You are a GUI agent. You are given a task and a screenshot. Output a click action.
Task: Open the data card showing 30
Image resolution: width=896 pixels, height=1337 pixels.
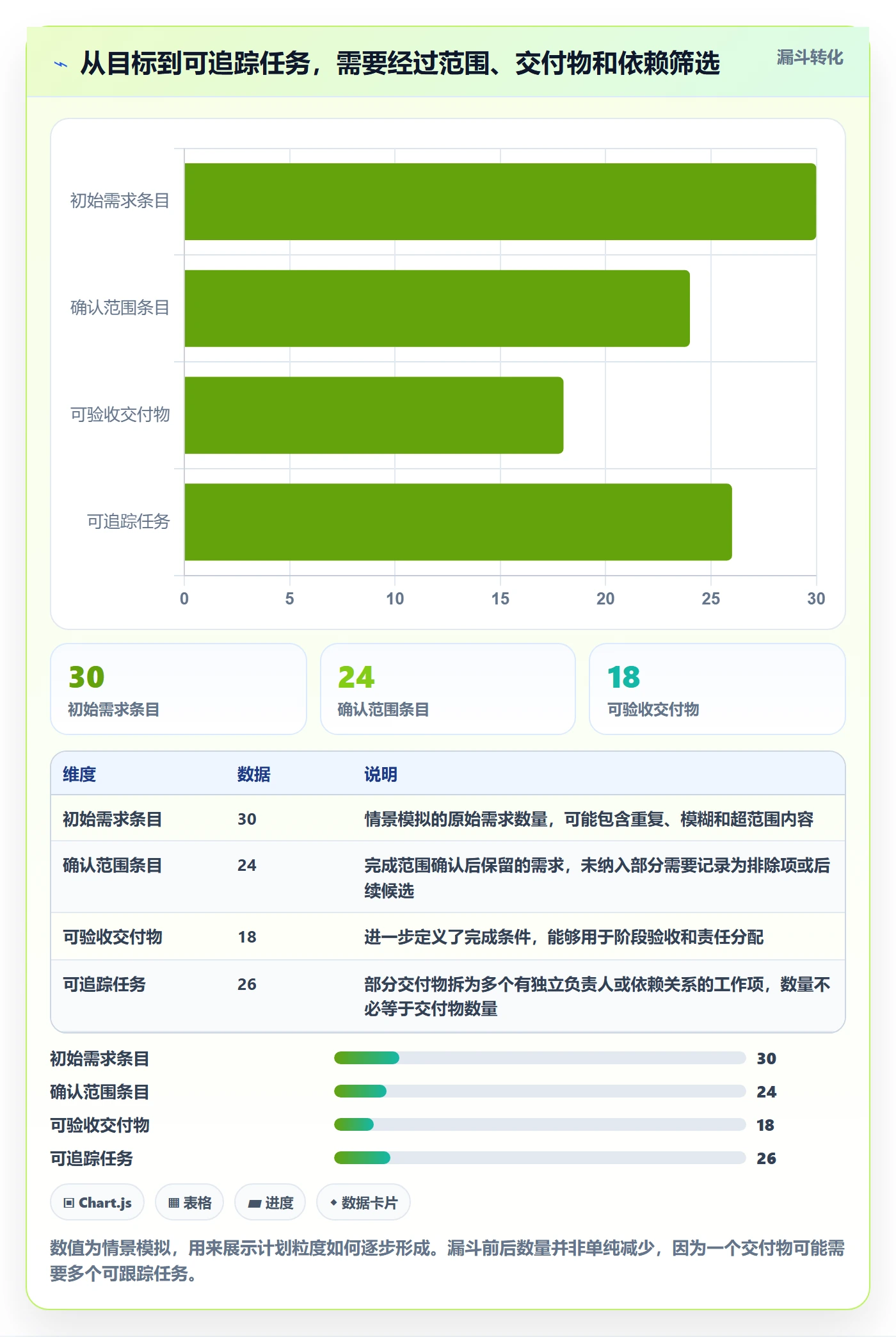coord(179,689)
